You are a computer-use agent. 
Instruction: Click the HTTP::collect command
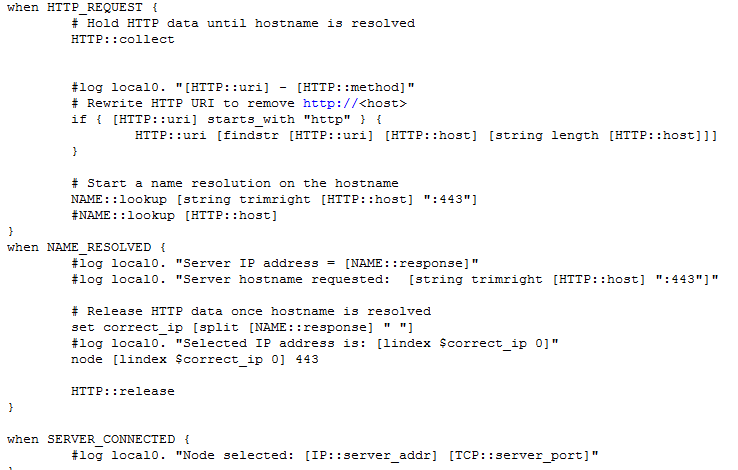pyautogui.click(x=122, y=39)
